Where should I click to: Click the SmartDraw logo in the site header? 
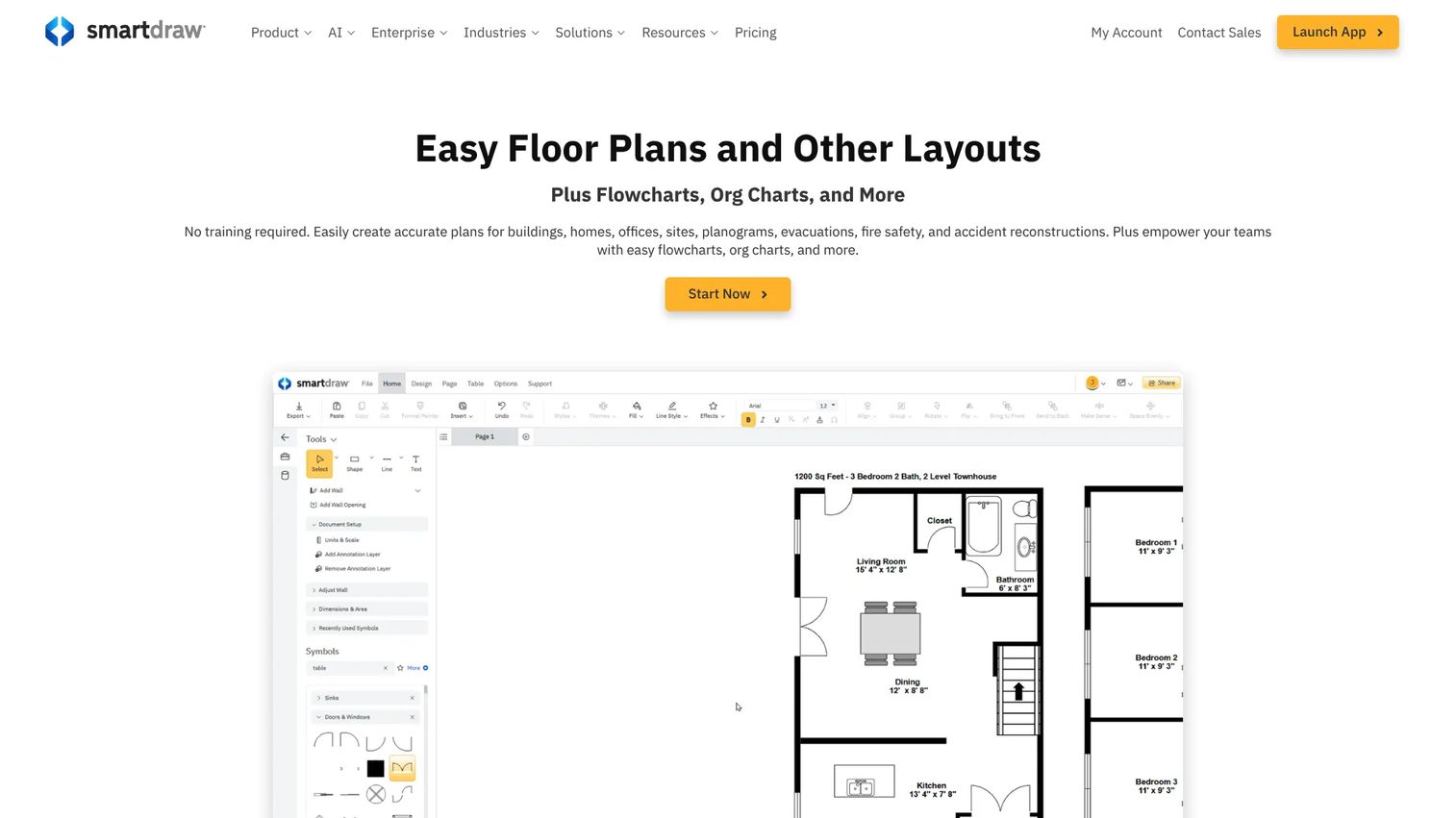(x=125, y=32)
